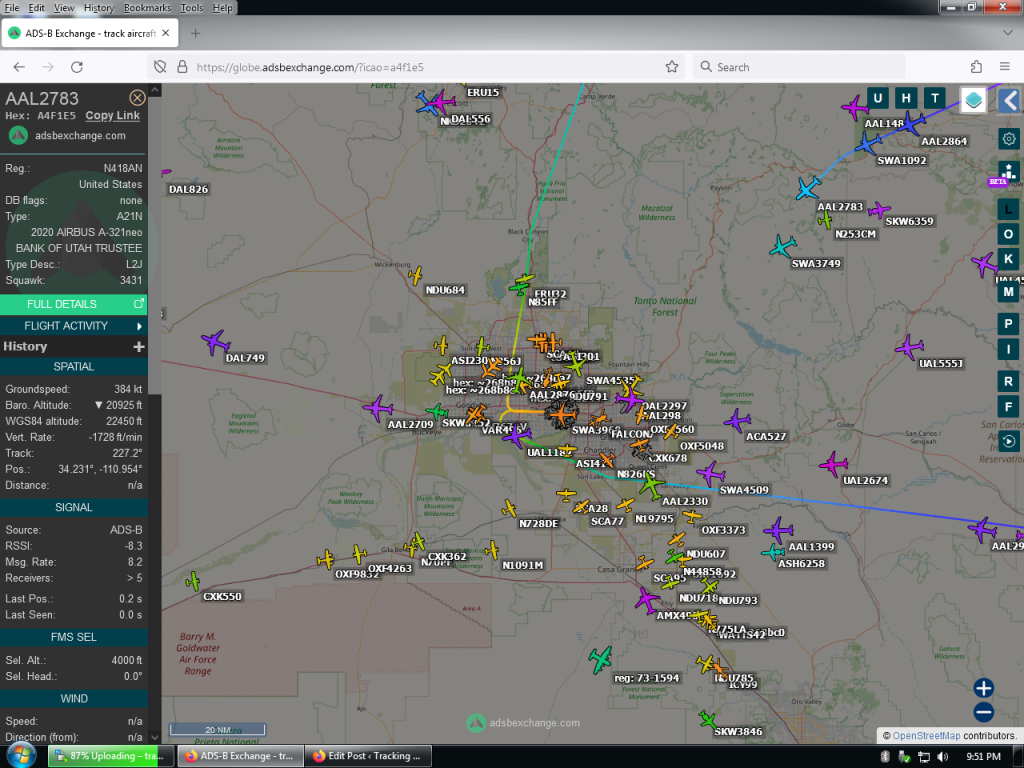Image resolution: width=1024 pixels, height=768 pixels.
Task: Click the BETA feature icon
Action: pyautogui.click(x=1008, y=173)
